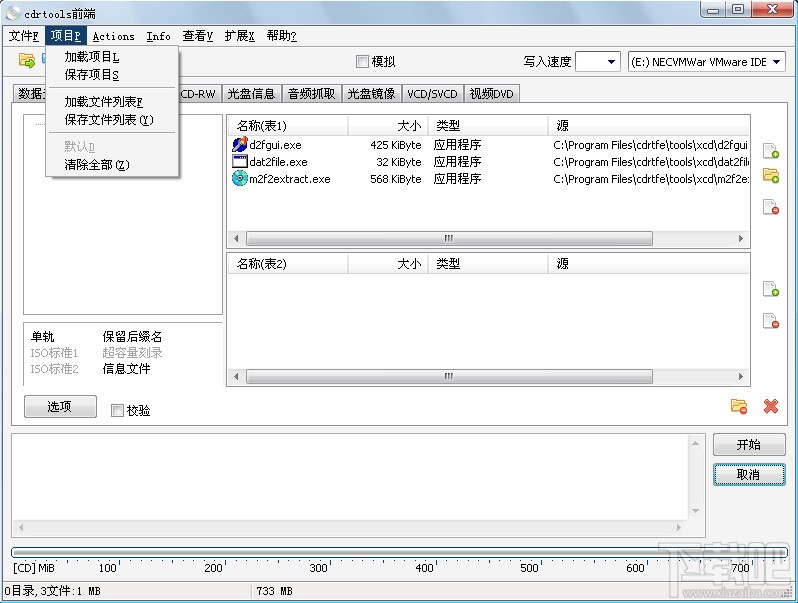Image resolution: width=798 pixels, height=603 pixels.
Task: Click the 取消 button
Action: point(749,474)
